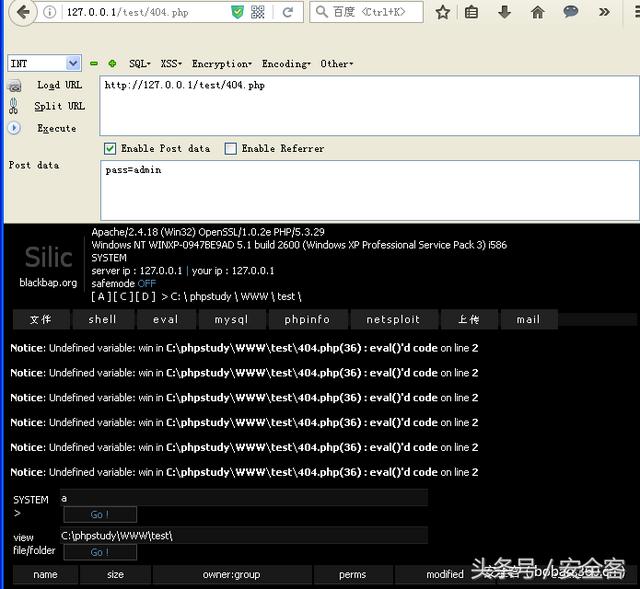Open the netsploit tab
The height and width of the screenshot is (589, 640).
[x=393, y=319]
